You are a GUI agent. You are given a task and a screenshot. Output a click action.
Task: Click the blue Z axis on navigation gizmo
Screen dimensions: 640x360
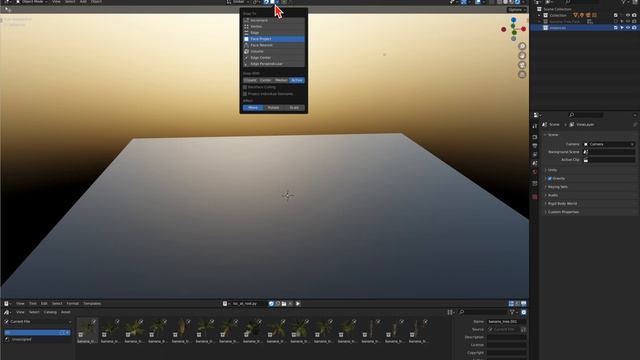pyautogui.click(x=513, y=20)
